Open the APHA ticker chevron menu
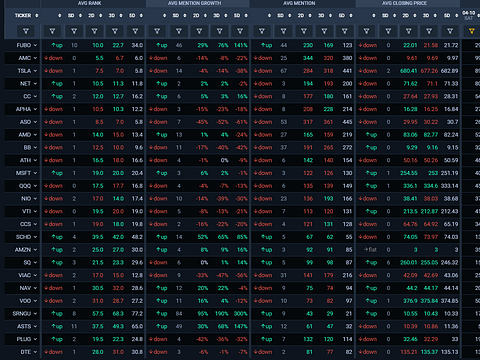 point(35,109)
